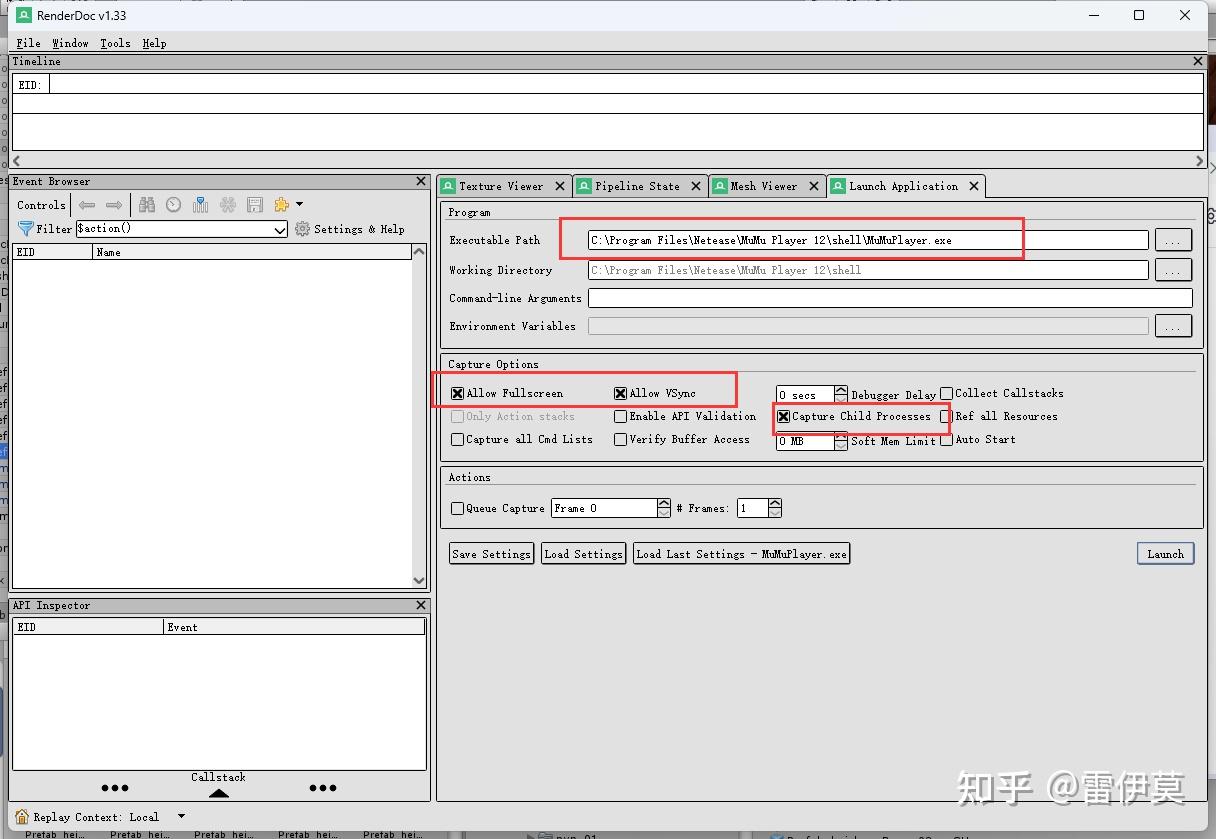This screenshot has height=839, width=1216.
Task: Click the save icon in Event Browser toolbar
Action: pyautogui.click(x=255, y=205)
